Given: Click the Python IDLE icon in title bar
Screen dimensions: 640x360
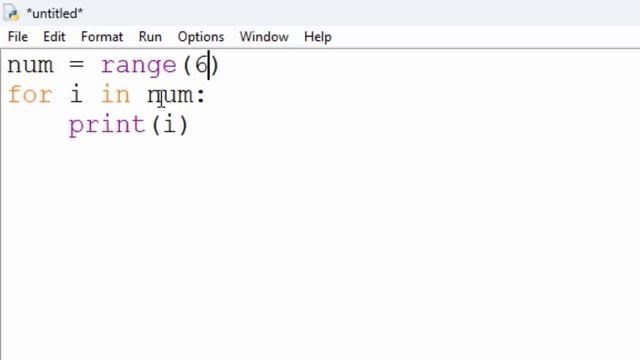Looking at the screenshot, I should [x=11, y=13].
